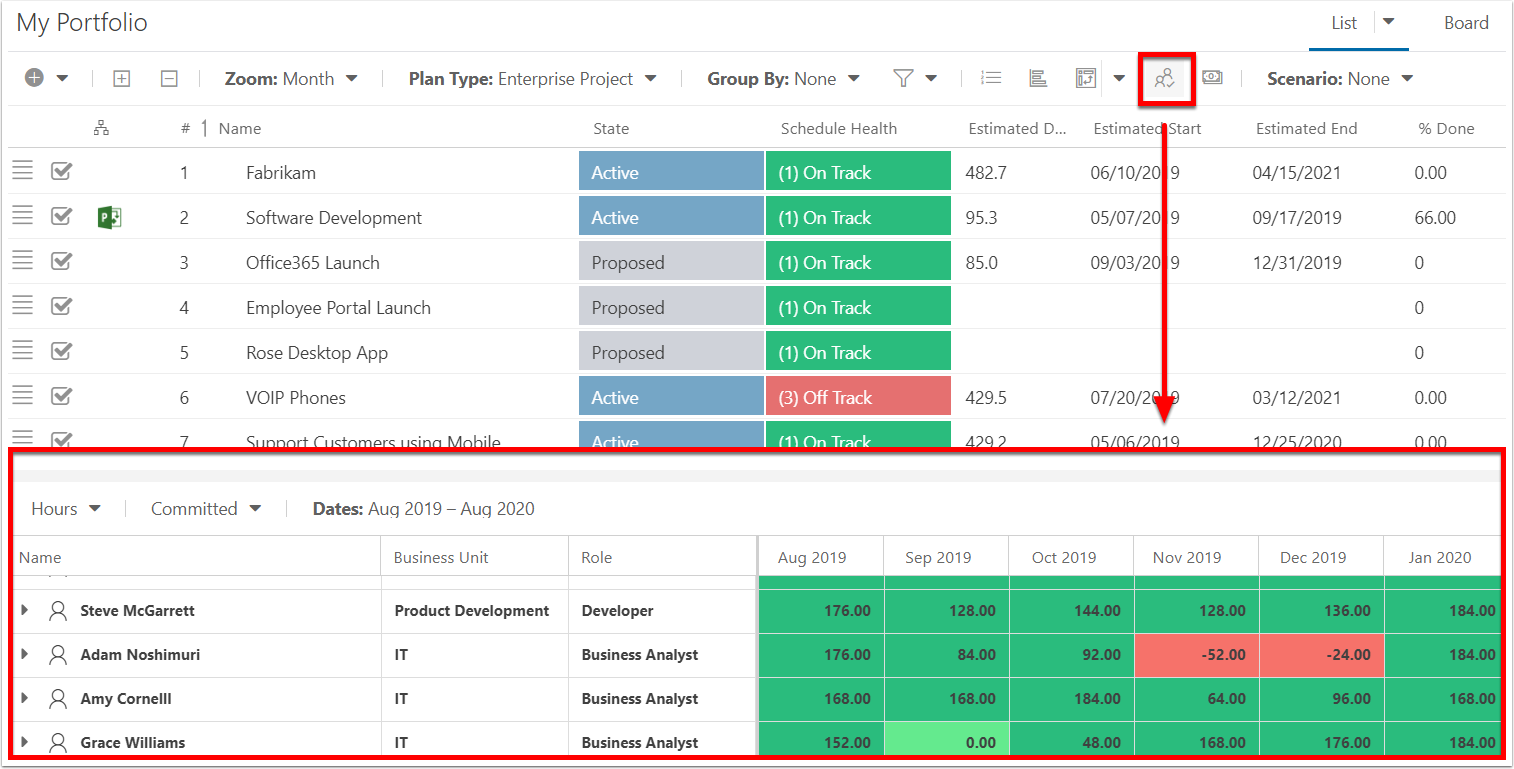
Task: Toggle the checkbox for Office365 Launch
Action: pyautogui.click(x=61, y=261)
